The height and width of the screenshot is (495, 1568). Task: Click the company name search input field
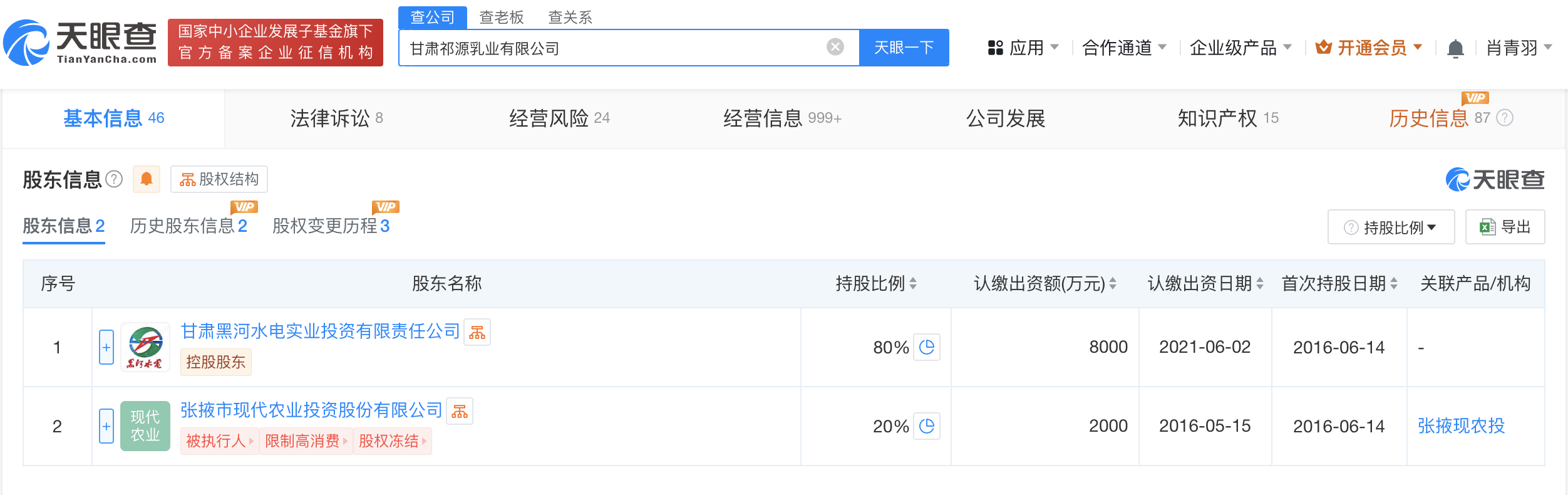point(614,48)
